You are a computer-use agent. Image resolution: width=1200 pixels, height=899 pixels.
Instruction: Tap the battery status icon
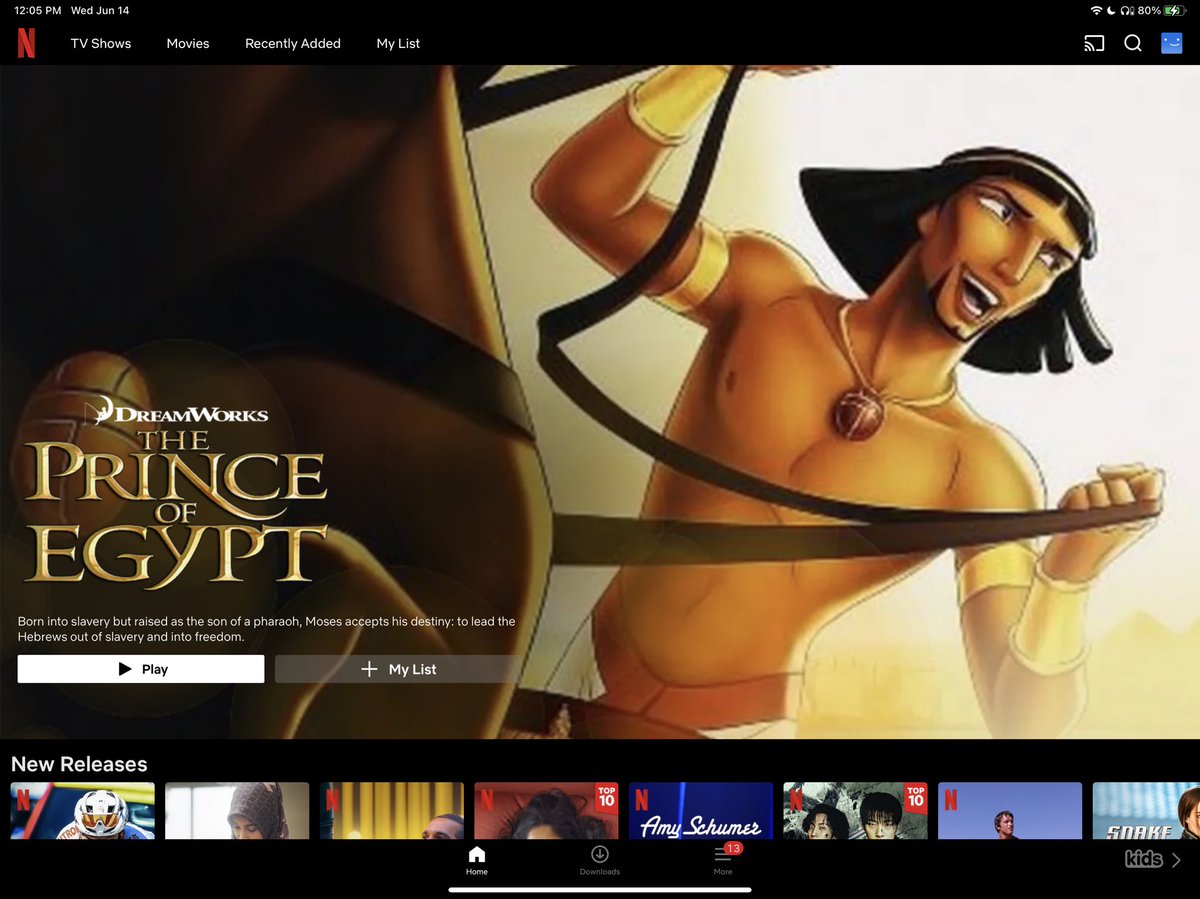pyautogui.click(x=1174, y=10)
